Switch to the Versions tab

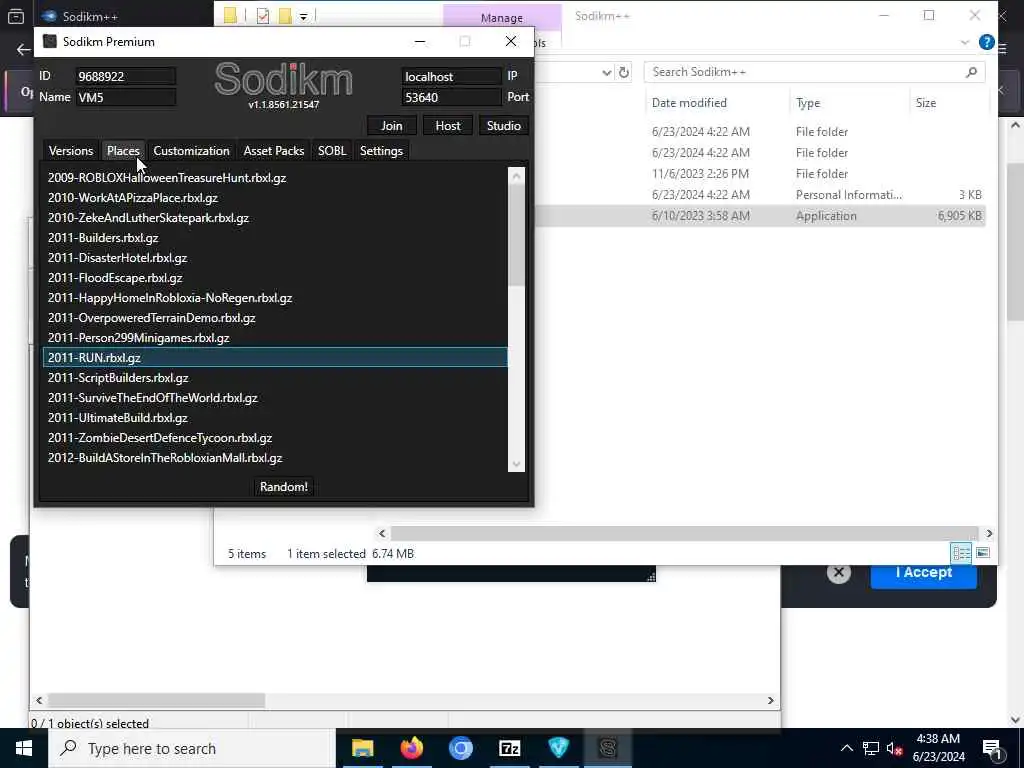coord(71,151)
